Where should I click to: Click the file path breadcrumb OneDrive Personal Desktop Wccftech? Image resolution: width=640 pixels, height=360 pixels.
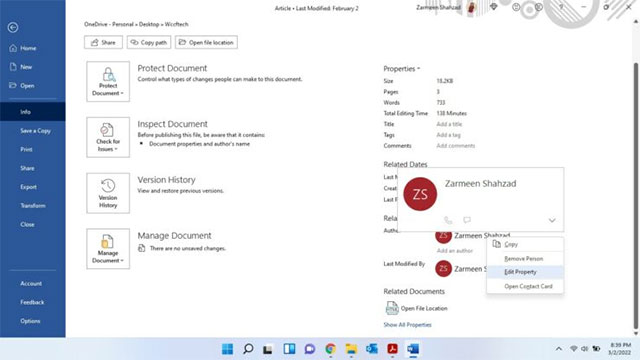(136, 24)
